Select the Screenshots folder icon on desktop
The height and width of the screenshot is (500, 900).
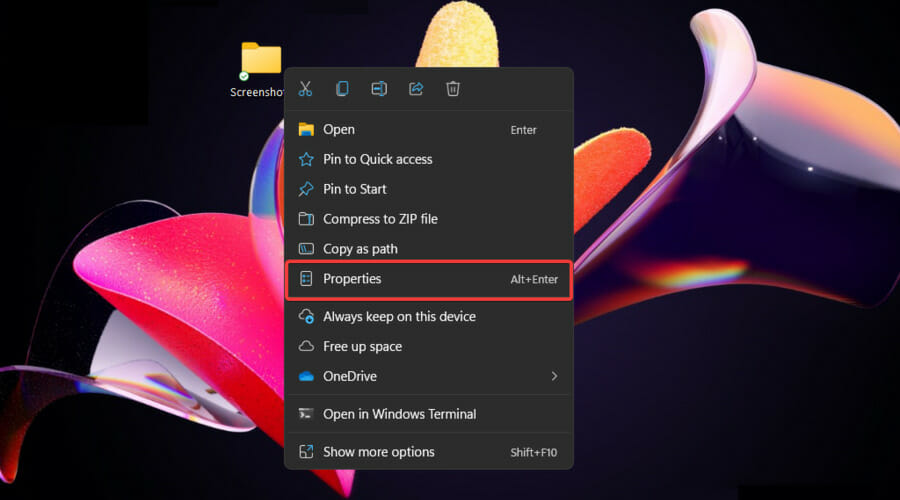261,58
